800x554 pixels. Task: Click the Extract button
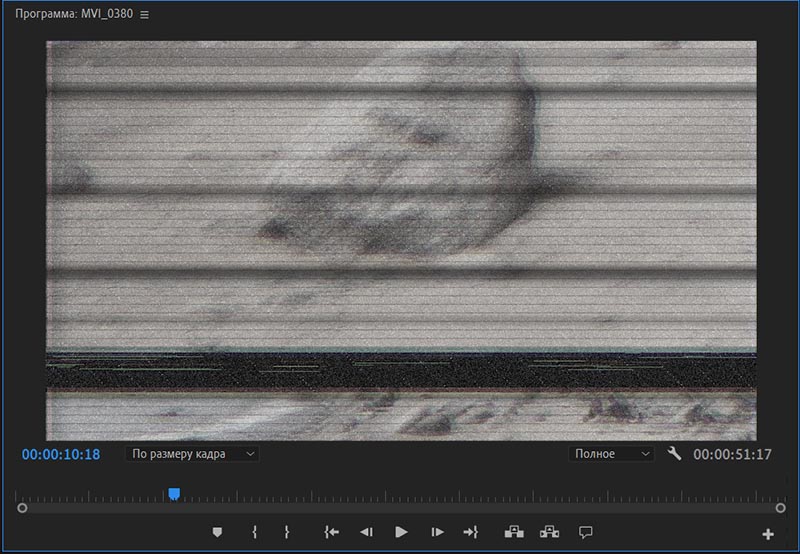(549, 532)
